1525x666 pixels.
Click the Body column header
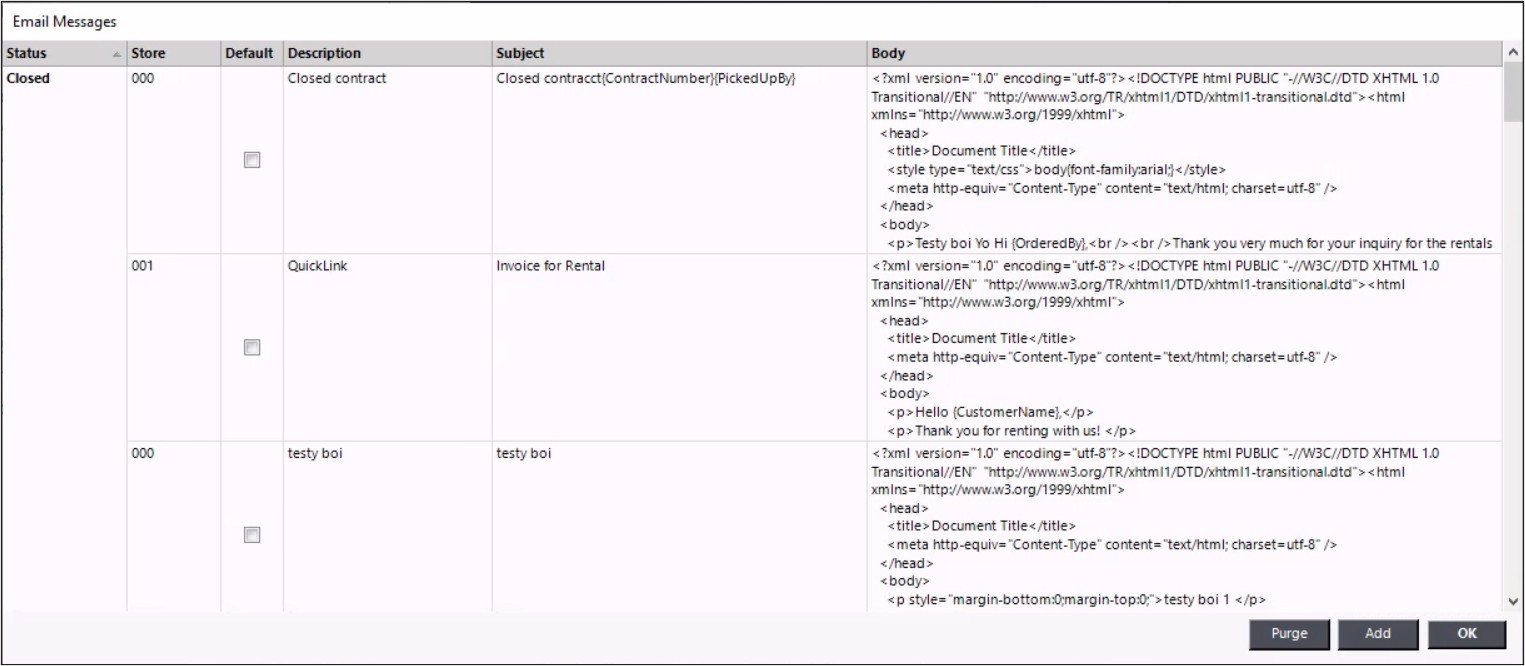coord(888,53)
